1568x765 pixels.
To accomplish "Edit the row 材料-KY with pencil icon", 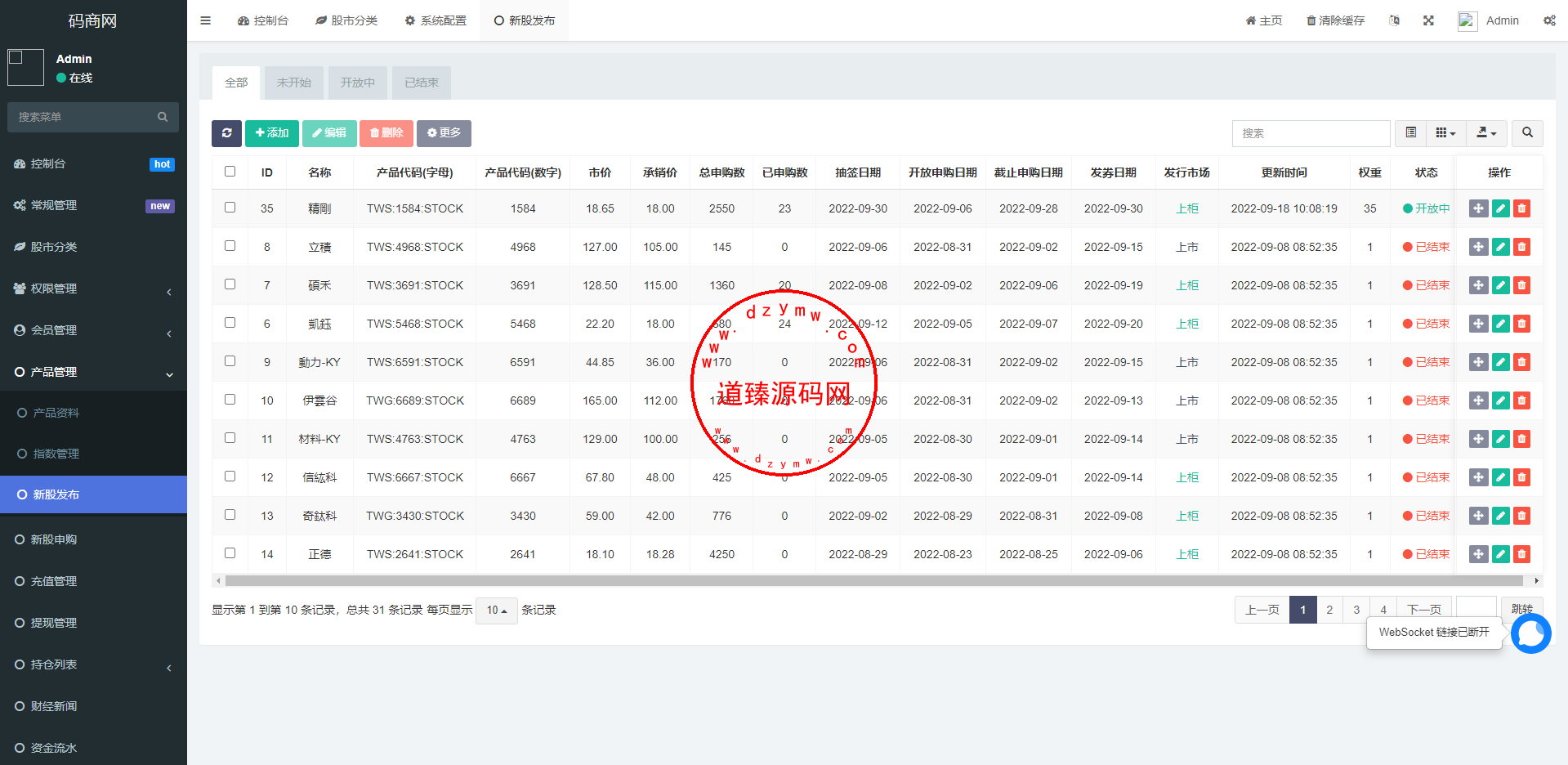I will click(x=1500, y=439).
